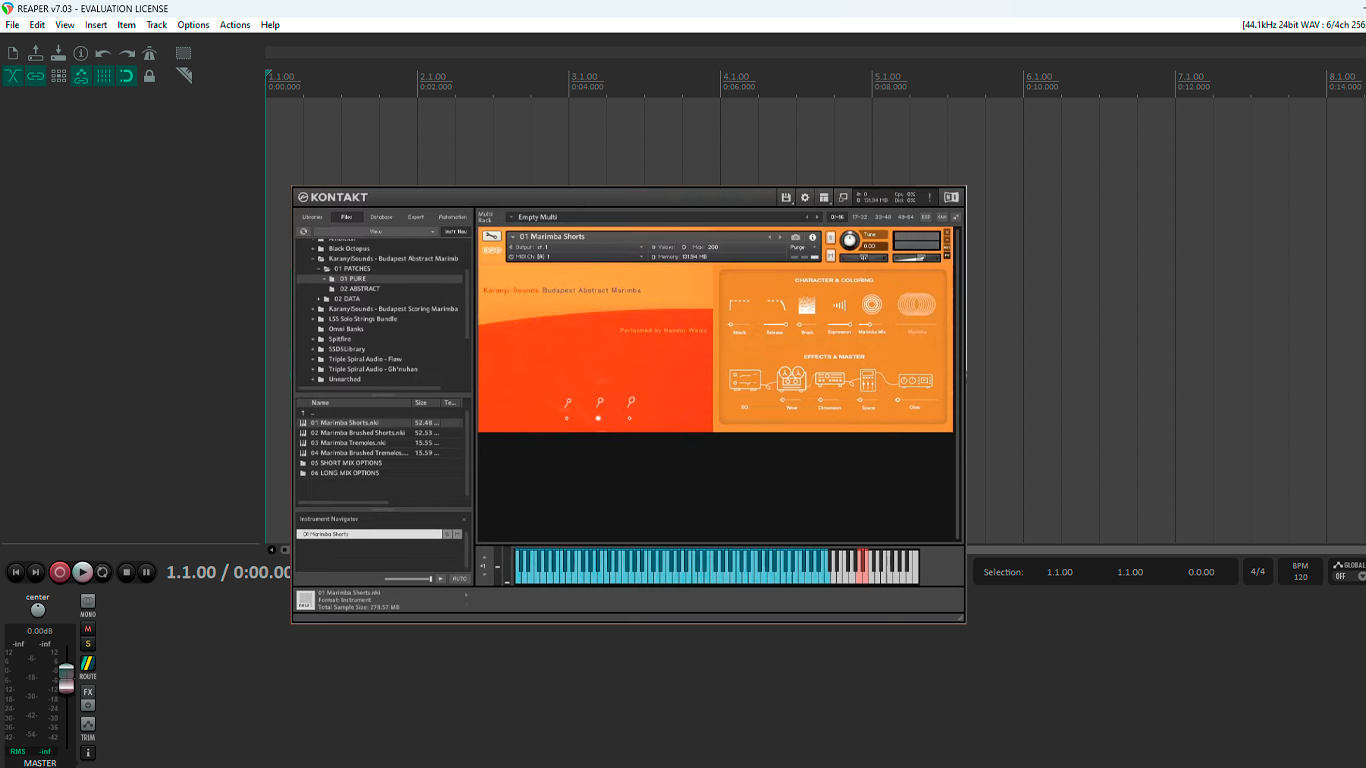
Task: Click the Attack slider in Character & Coloring
Action: pyautogui.click(x=739, y=325)
